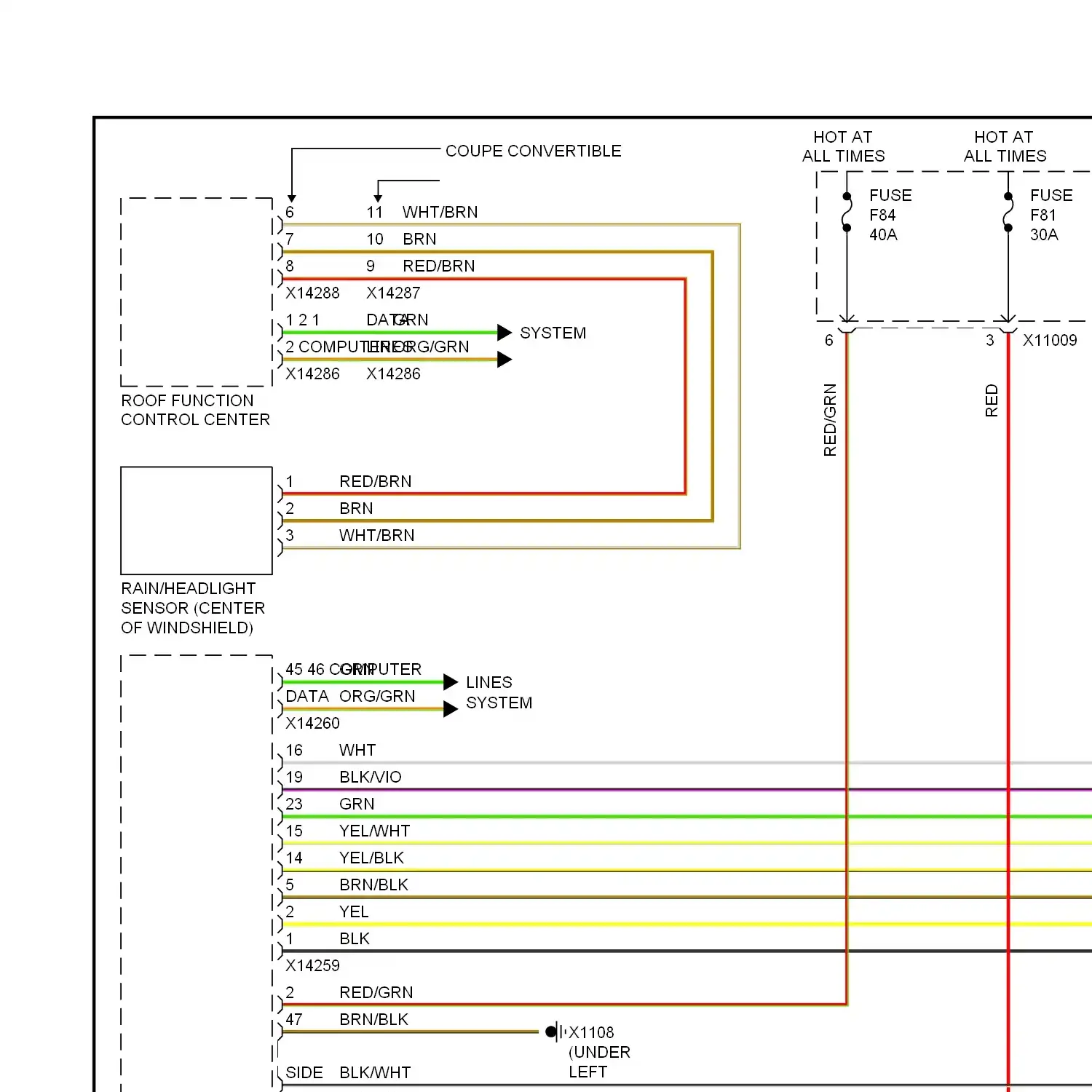
Task: Select RED/BRN at rain sensor pin 1
Action: pyautogui.click(x=376, y=481)
